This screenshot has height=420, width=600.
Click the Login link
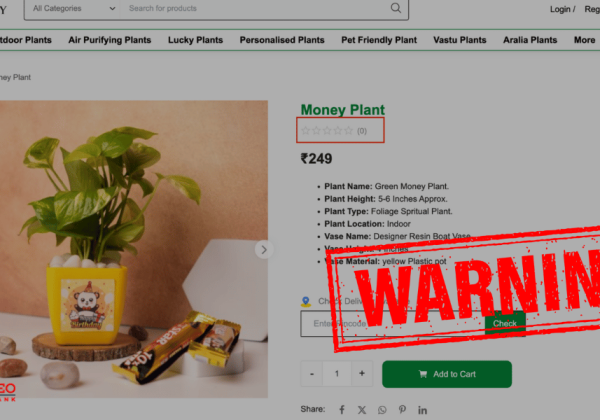pos(560,9)
